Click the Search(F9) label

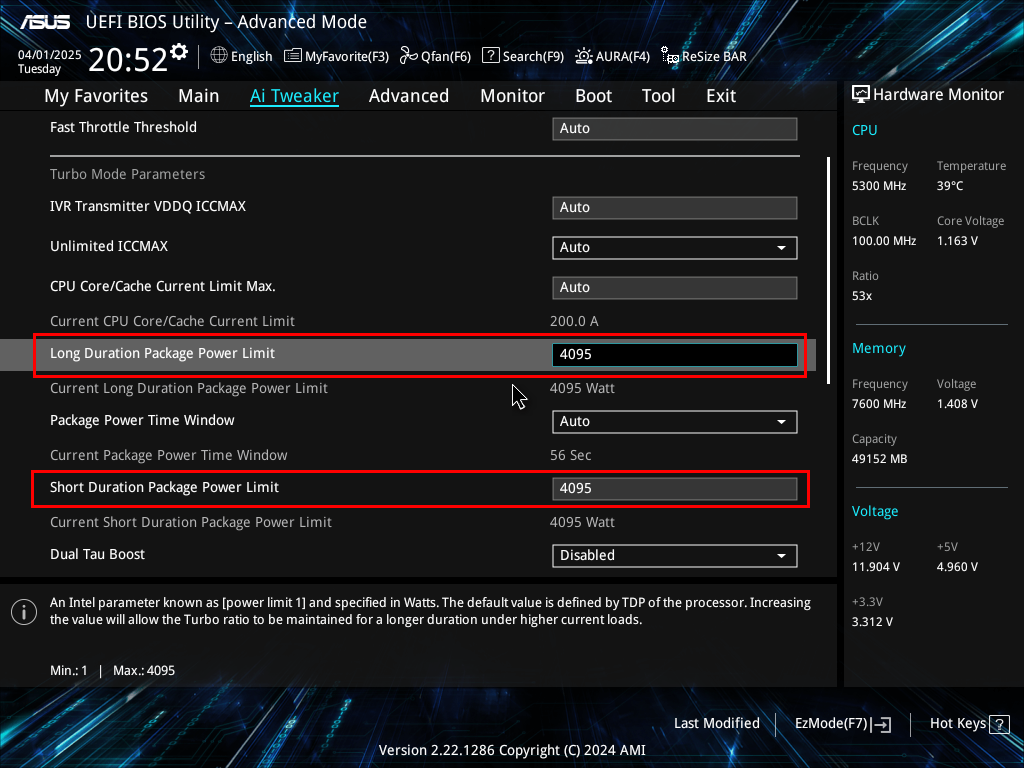[x=533, y=57]
